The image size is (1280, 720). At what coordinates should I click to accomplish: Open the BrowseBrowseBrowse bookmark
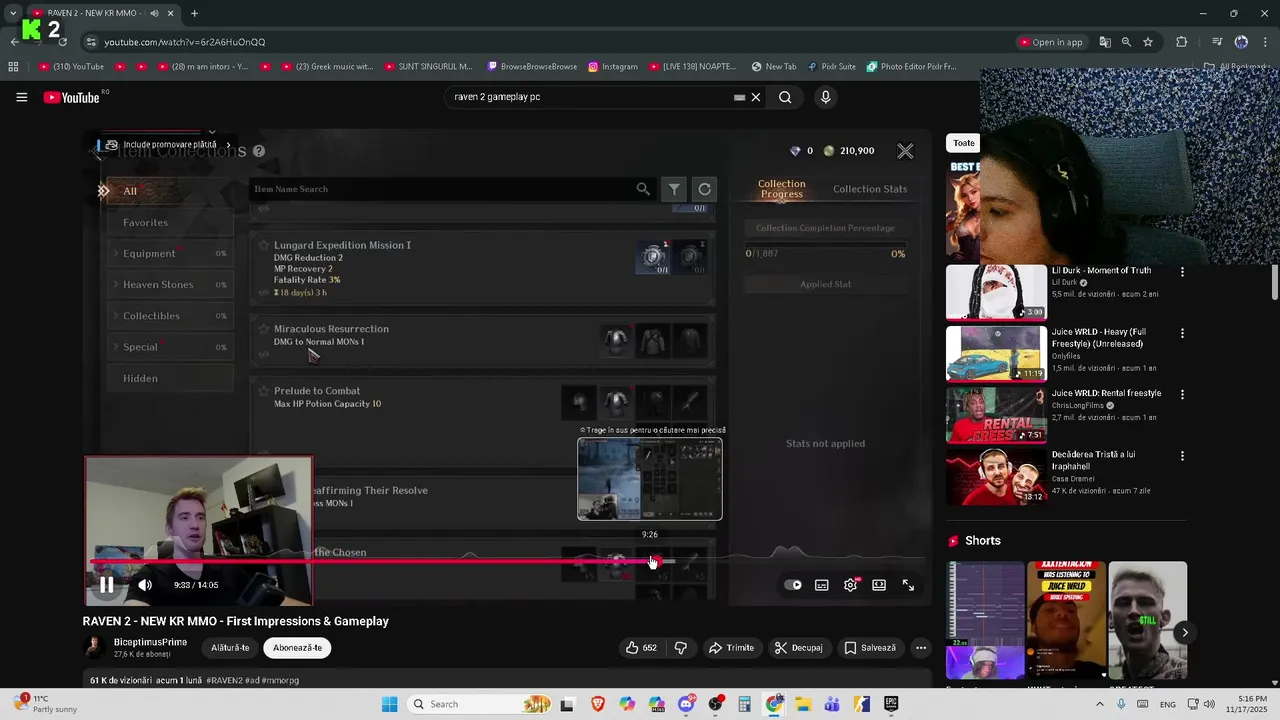click(x=532, y=67)
